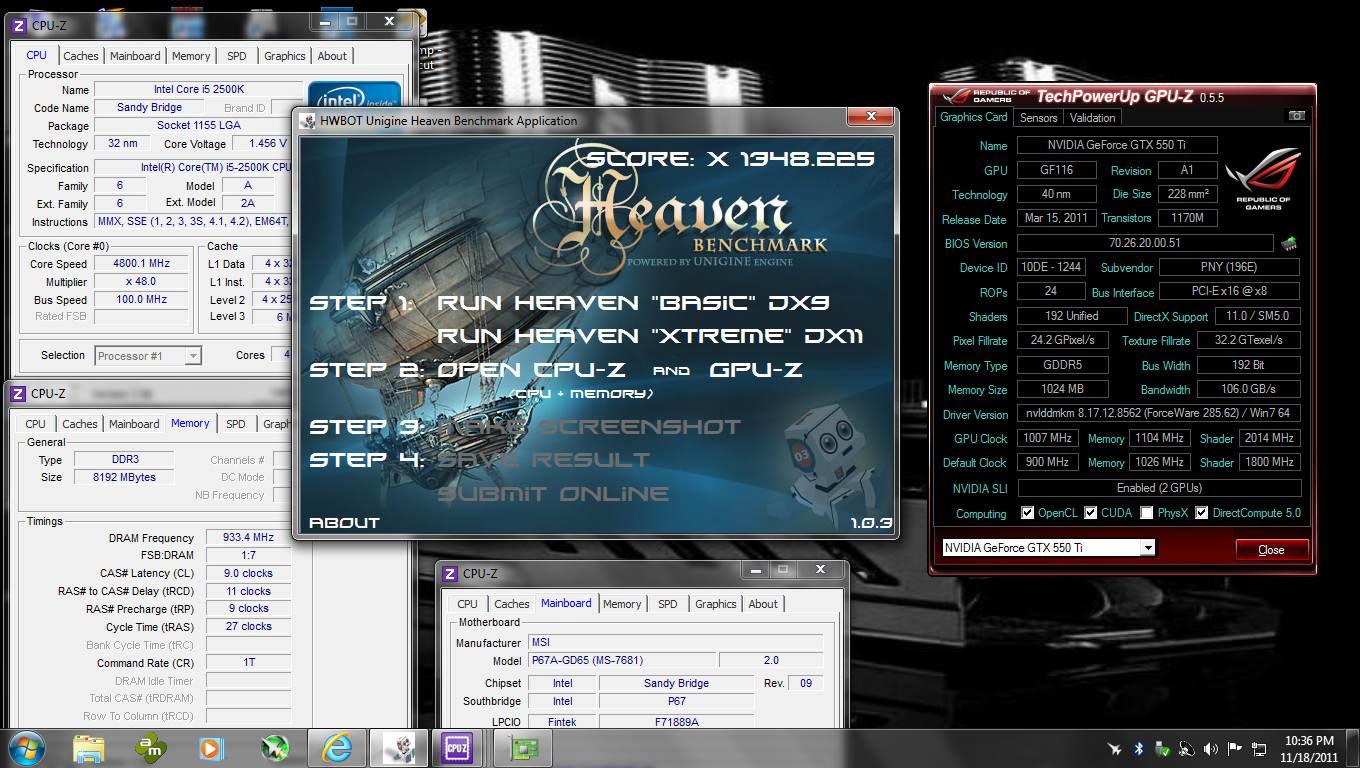Click the BIOS save chip icon in GPU-Z
The image size is (1360, 768).
[x=1289, y=243]
